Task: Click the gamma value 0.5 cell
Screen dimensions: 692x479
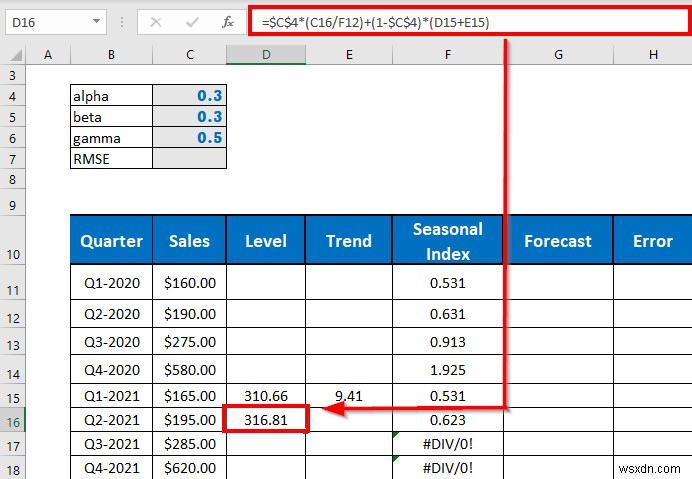Action: 189,138
